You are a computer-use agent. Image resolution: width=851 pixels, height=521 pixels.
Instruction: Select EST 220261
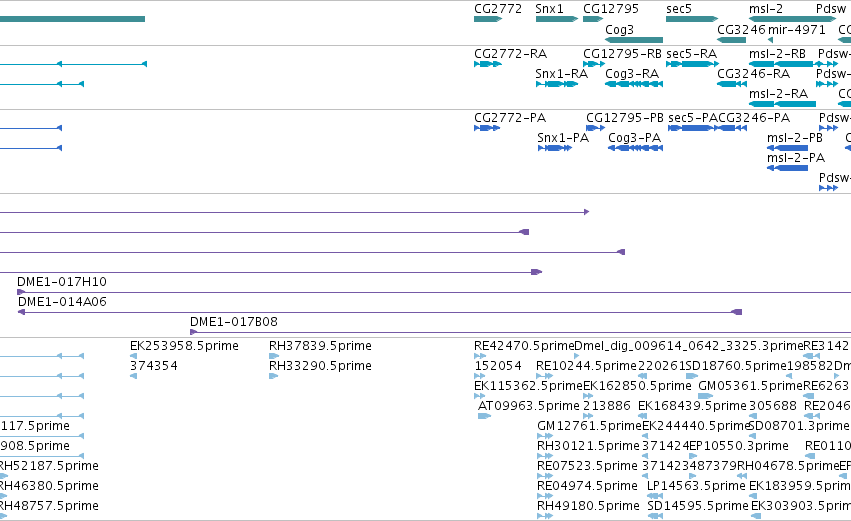coord(643,376)
